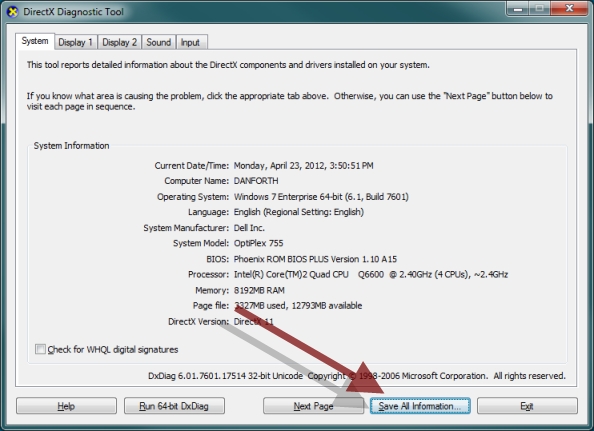Click the Help button
This screenshot has width=594, height=431.
66,406
